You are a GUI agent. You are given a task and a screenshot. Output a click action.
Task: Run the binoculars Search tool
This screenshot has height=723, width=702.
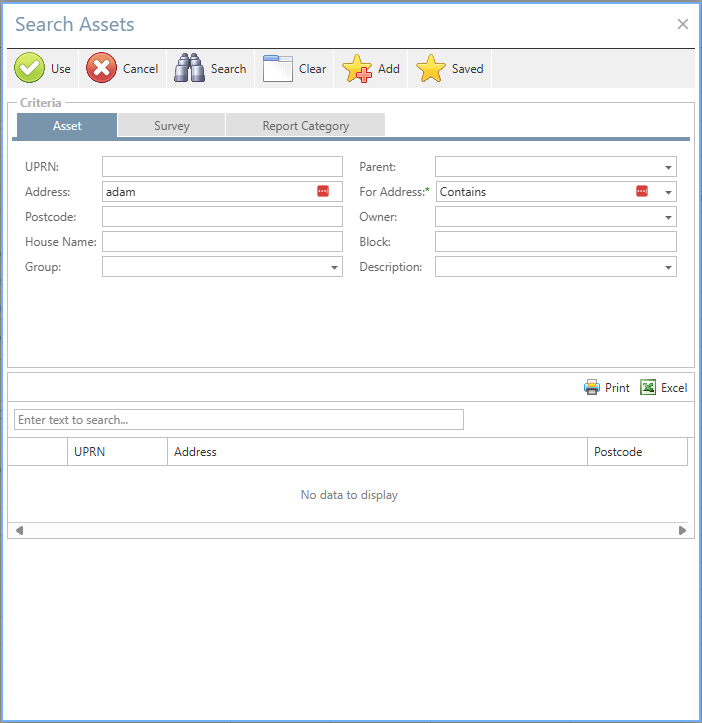(x=189, y=69)
